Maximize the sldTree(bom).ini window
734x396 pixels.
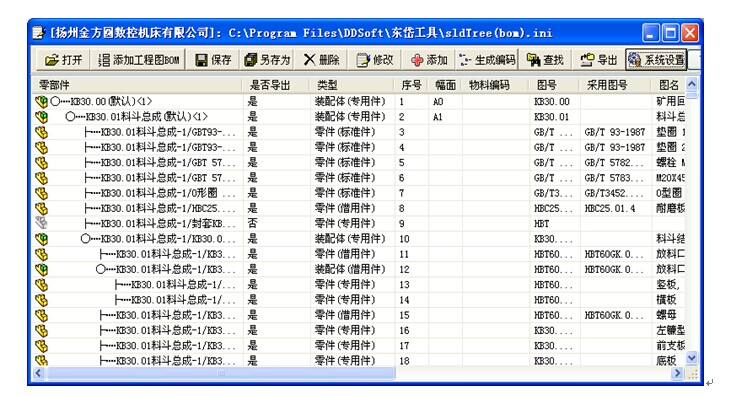pyautogui.click(x=670, y=33)
